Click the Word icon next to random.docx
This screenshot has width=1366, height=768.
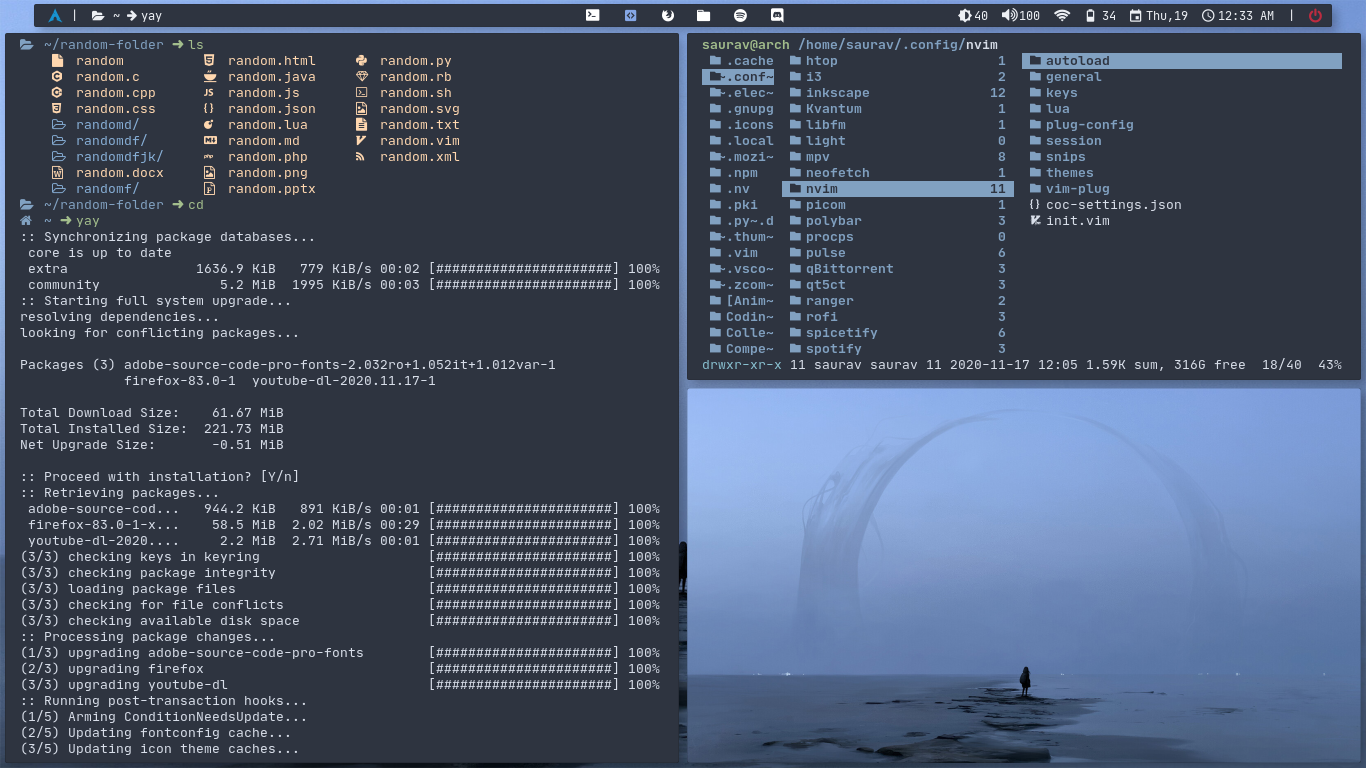pyautogui.click(x=57, y=173)
